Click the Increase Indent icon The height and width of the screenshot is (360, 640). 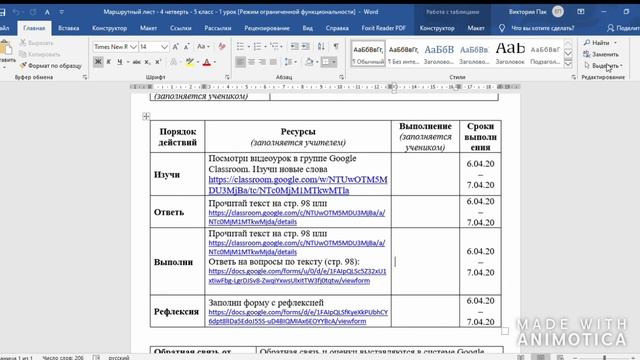point(305,47)
